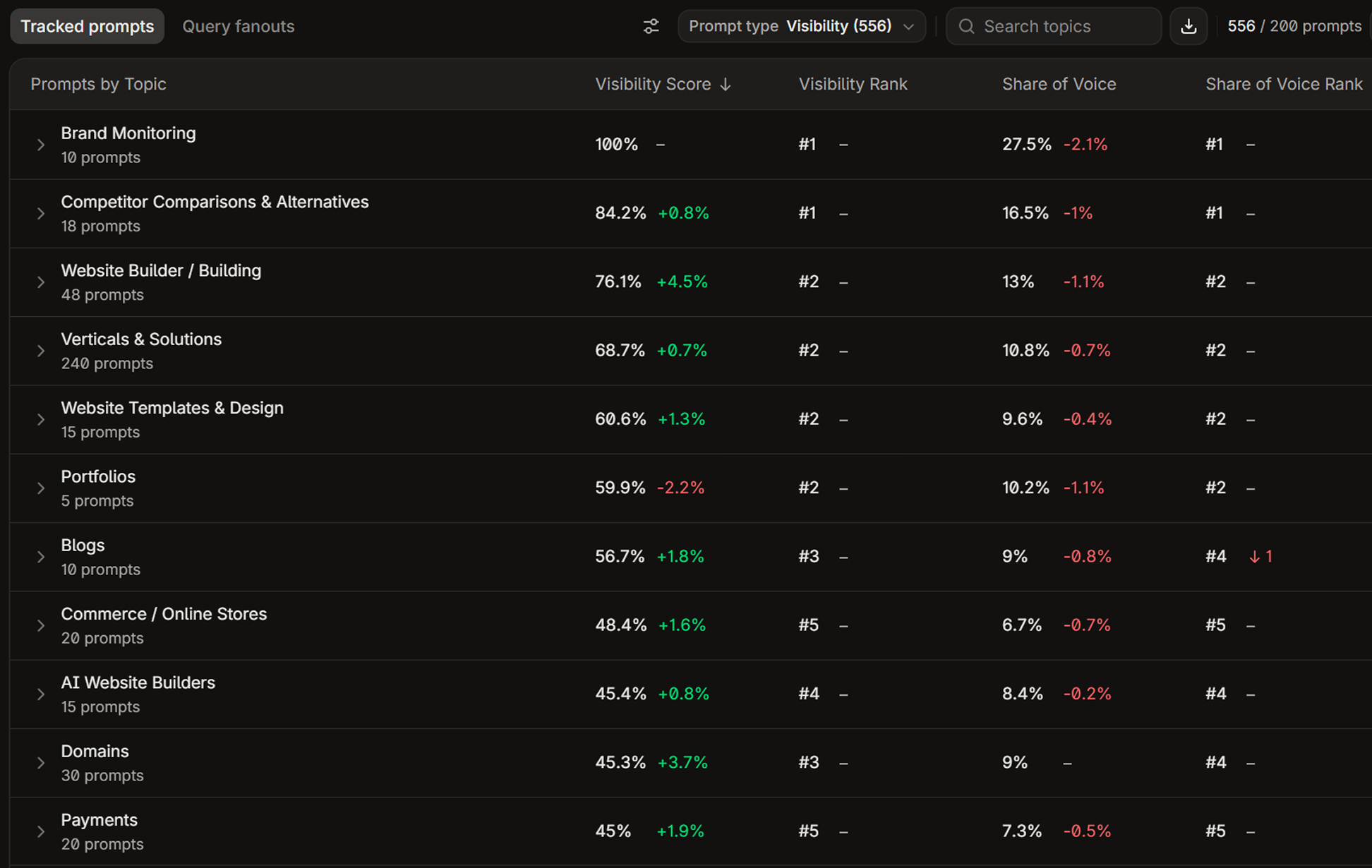Screen dimensions: 1372x868
Task: Select the Domains topic row
Action: (690, 763)
